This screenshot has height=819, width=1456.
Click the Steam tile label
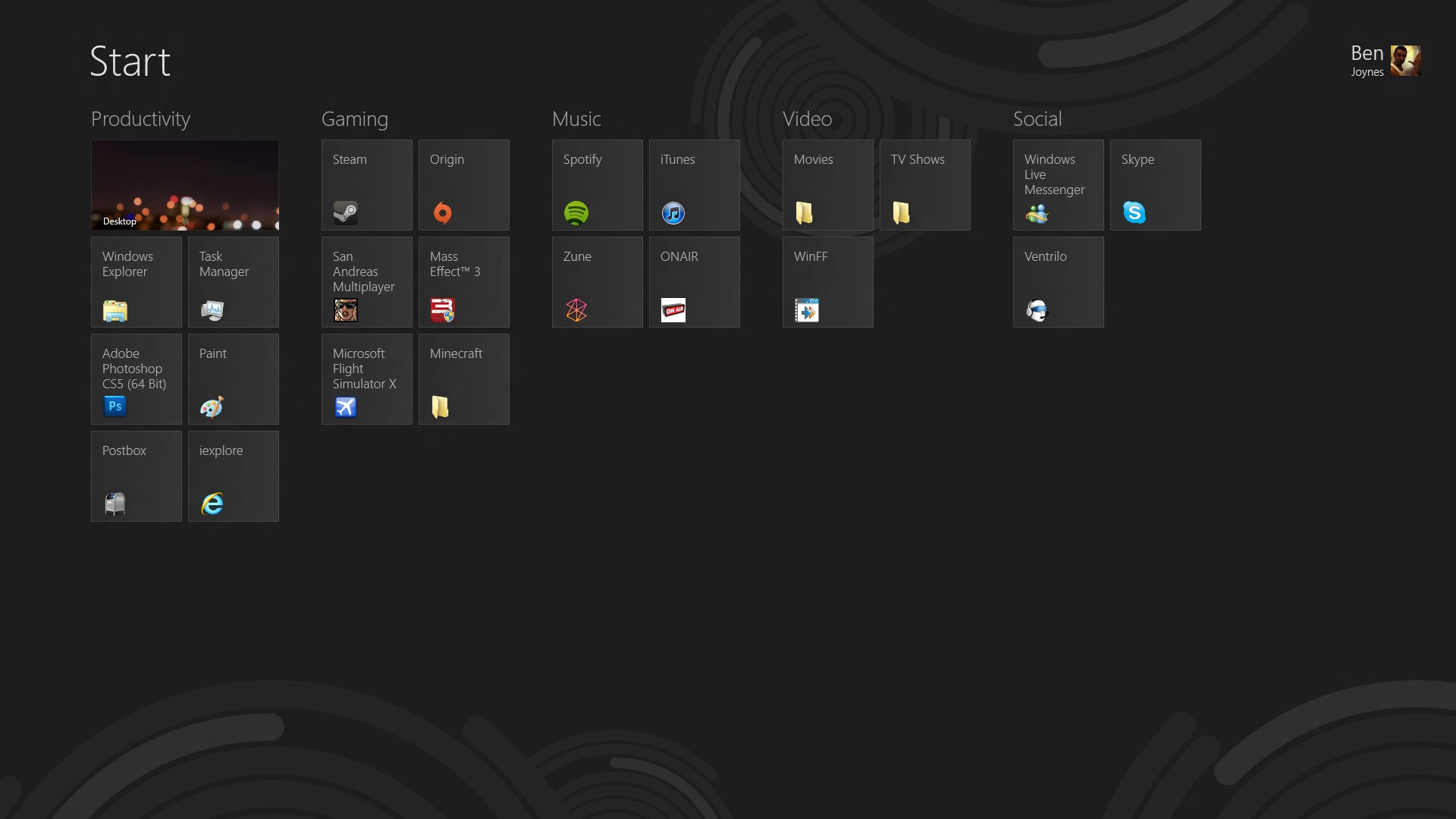(x=350, y=159)
